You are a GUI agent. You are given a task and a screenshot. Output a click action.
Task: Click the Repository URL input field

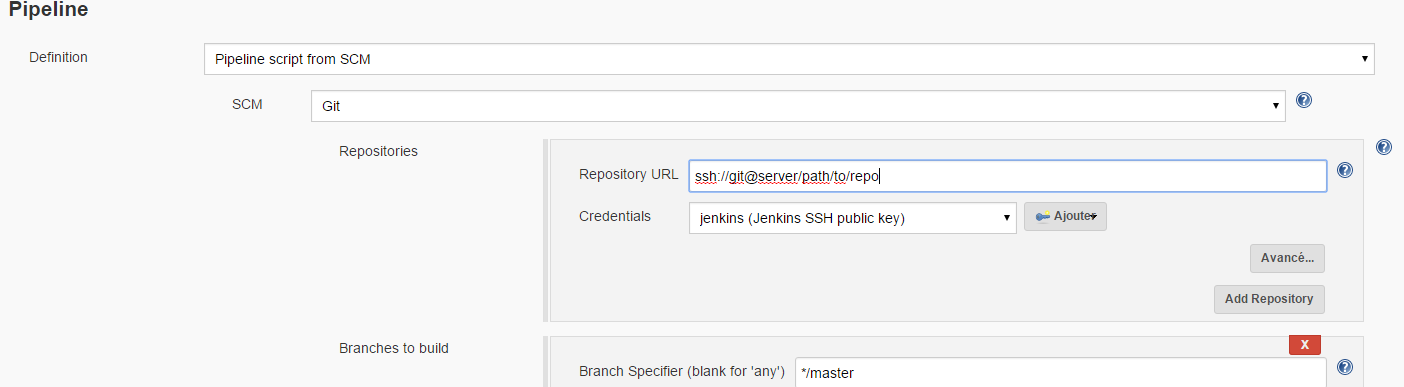[1008, 176]
